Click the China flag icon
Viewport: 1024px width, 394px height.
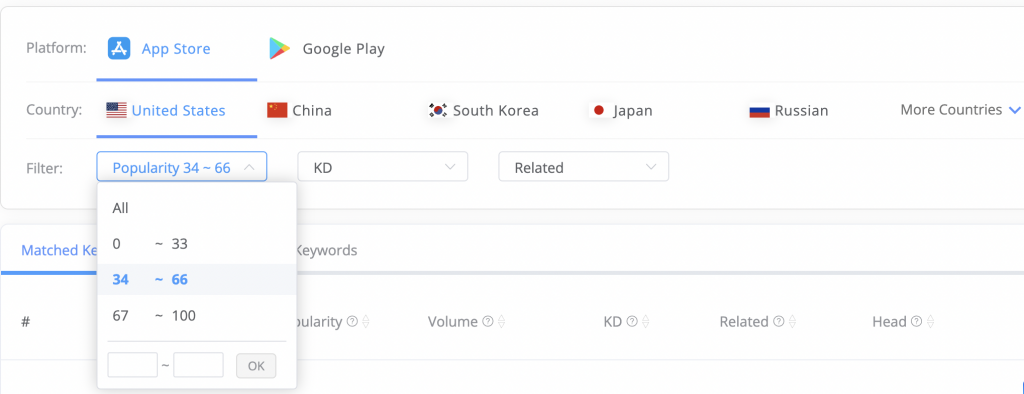click(277, 110)
